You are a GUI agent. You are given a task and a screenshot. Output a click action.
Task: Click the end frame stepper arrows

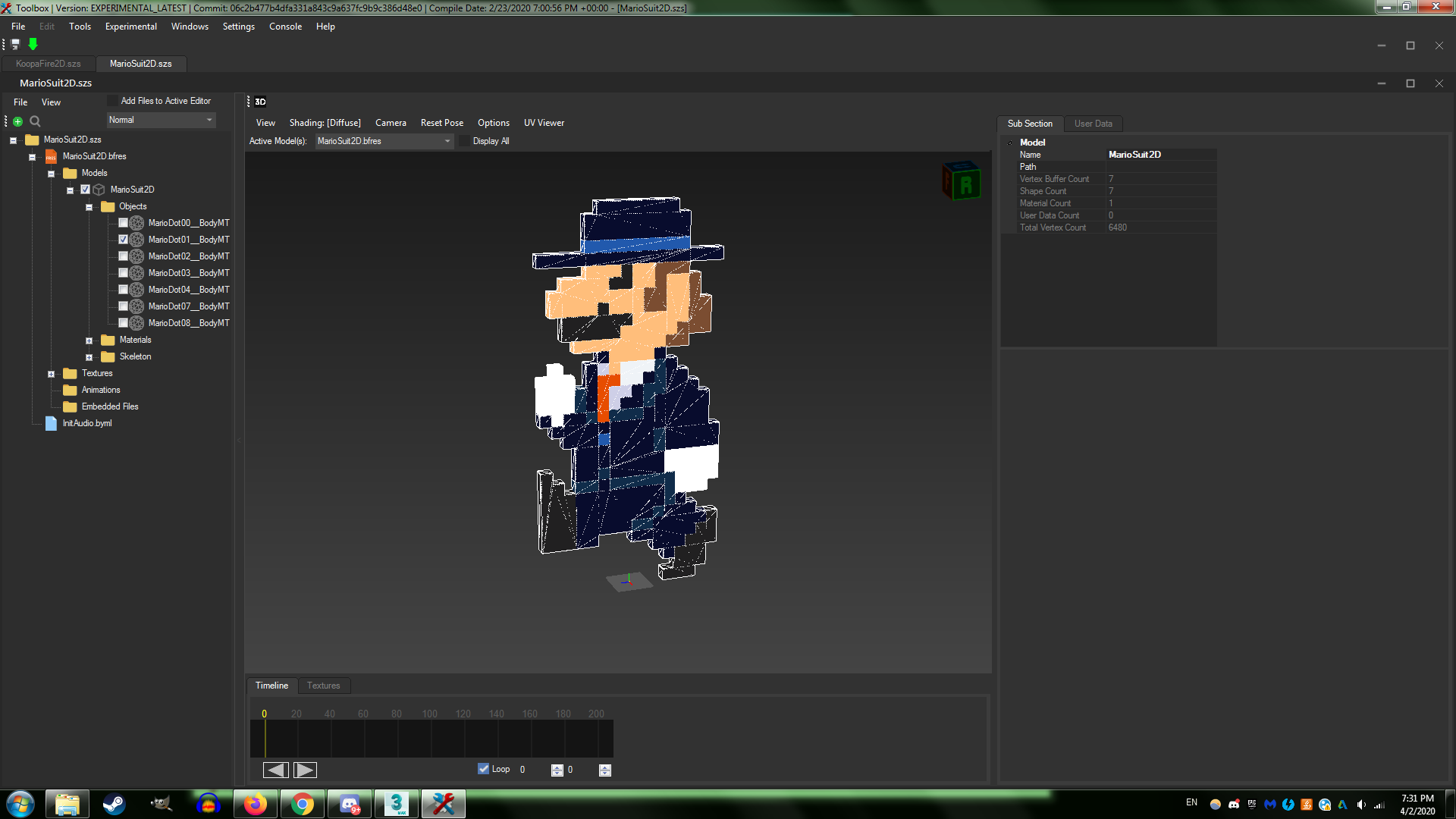coord(605,770)
